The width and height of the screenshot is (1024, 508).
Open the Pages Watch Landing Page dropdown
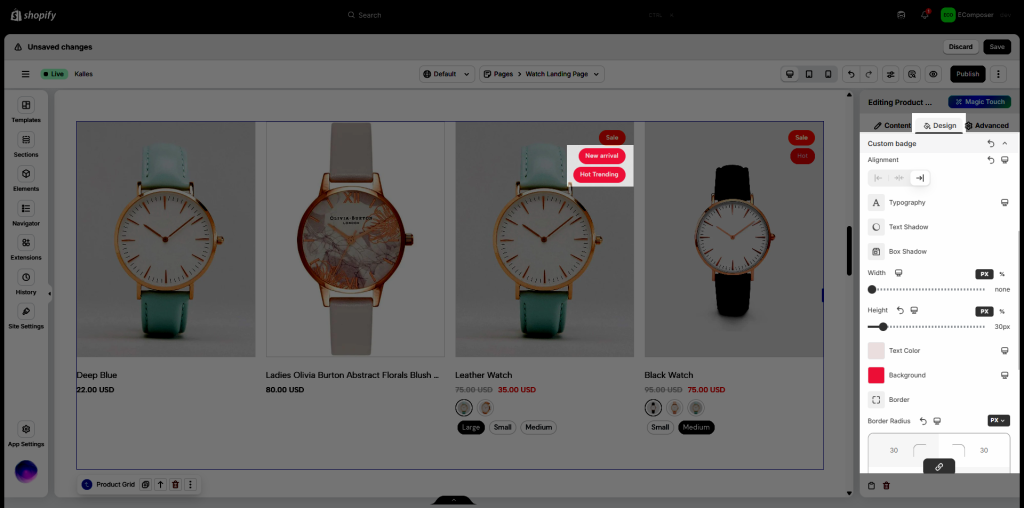(541, 74)
